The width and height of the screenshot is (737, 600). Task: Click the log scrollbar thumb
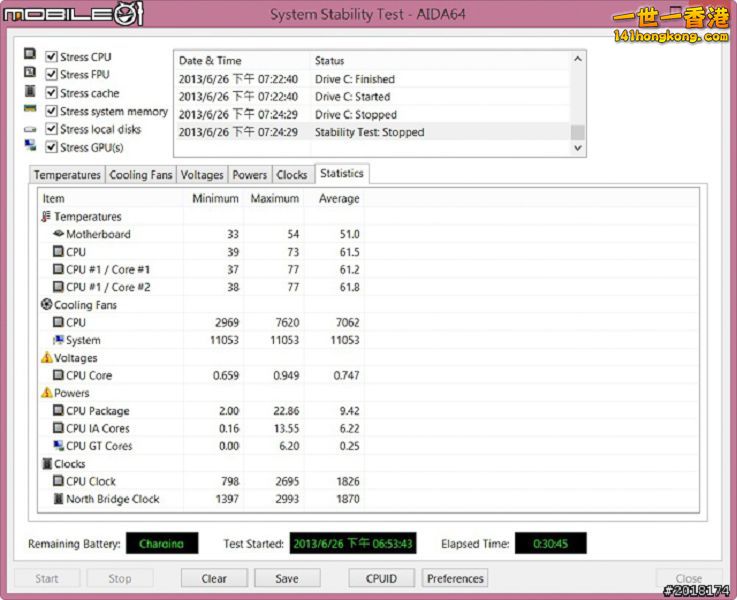(578, 132)
